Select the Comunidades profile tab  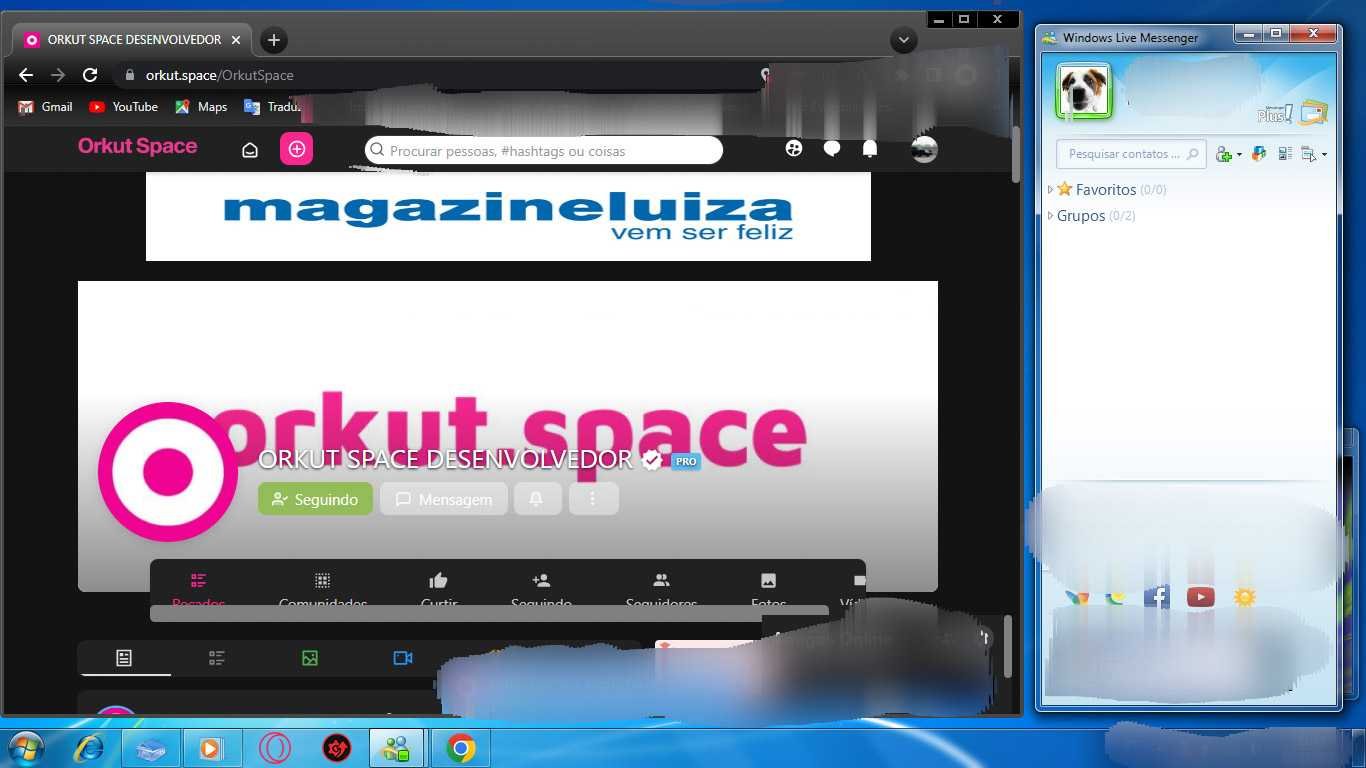point(322,591)
